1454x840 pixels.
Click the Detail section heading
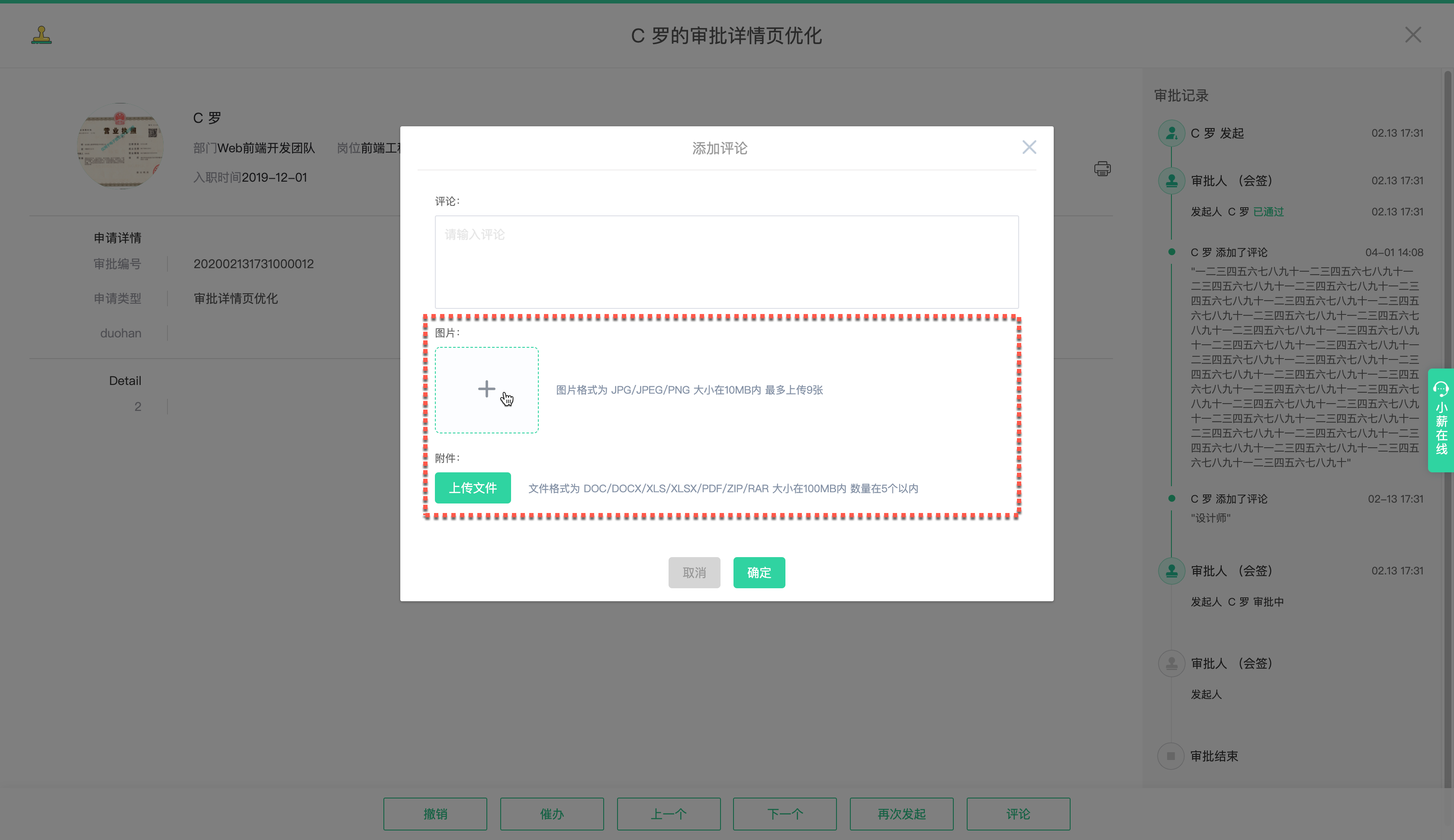125,381
